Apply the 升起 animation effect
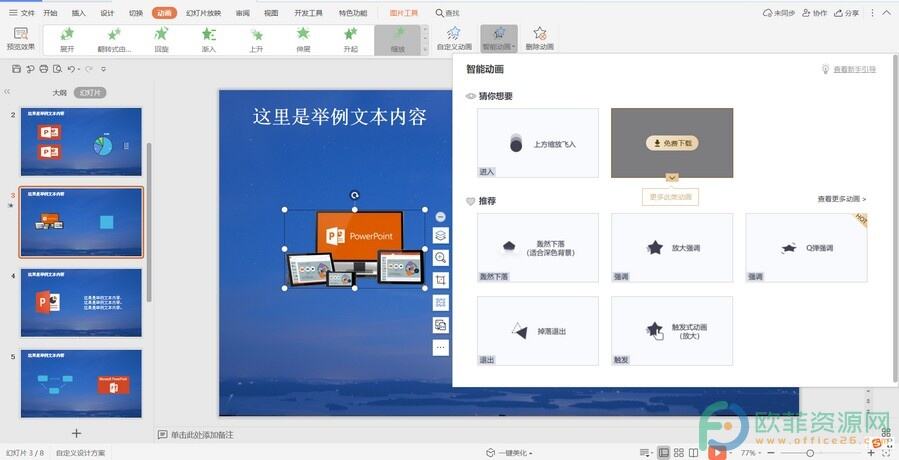The height and width of the screenshot is (460, 899). coord(351,40)
